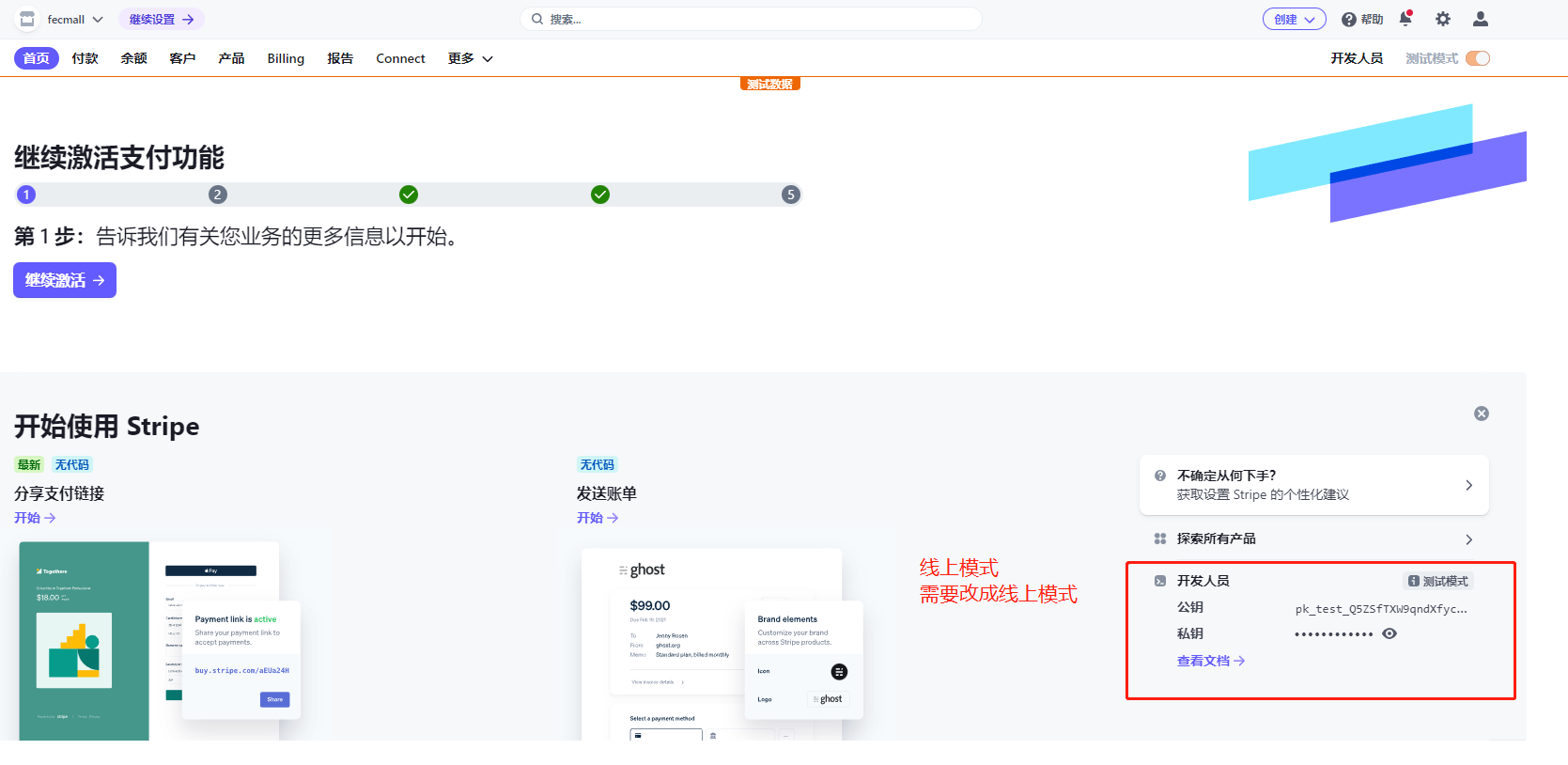Copy the pk_test publishable key
Screen dimensions: 1568x765
[1381, 609]
